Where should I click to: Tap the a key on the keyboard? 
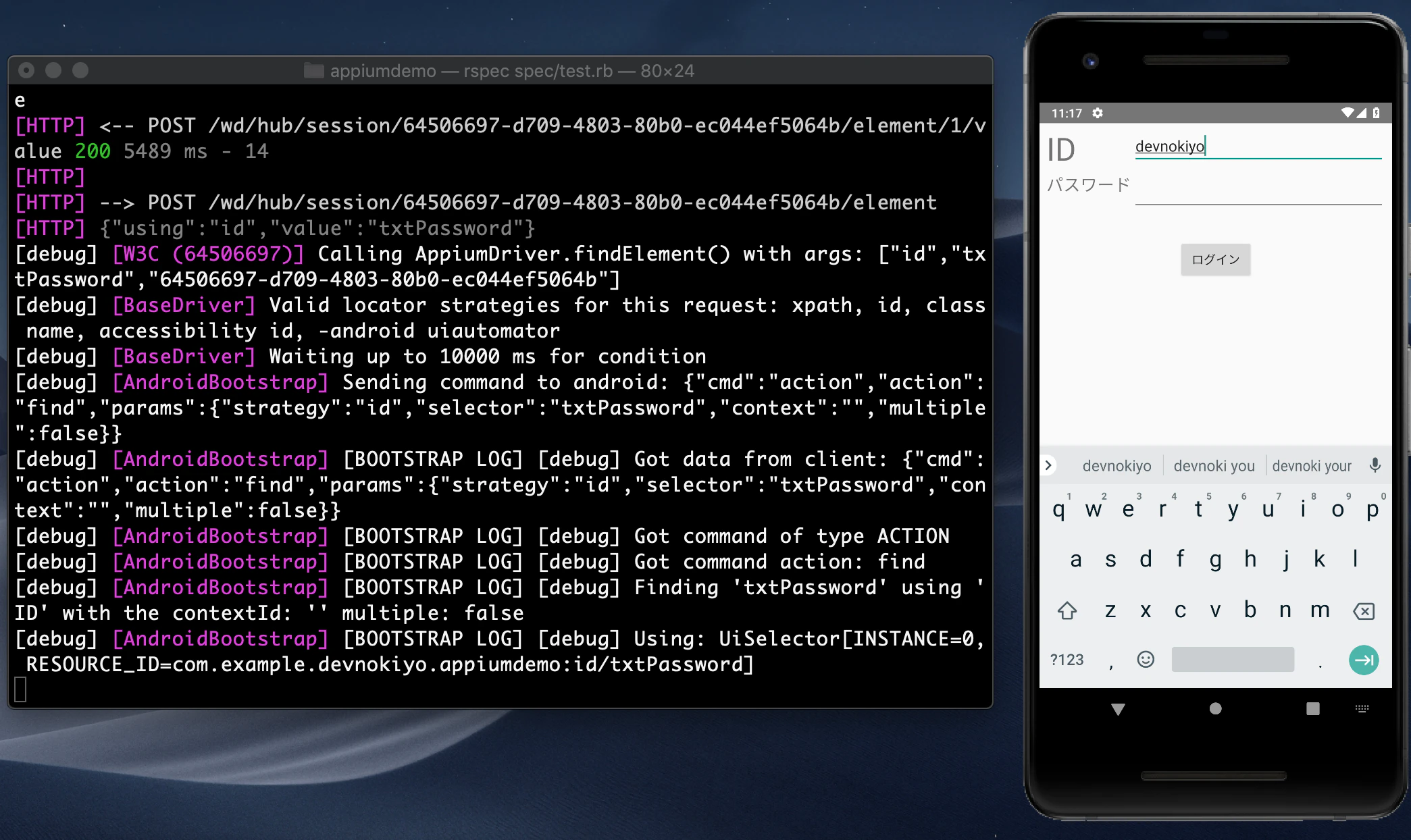click(1076, 559)
